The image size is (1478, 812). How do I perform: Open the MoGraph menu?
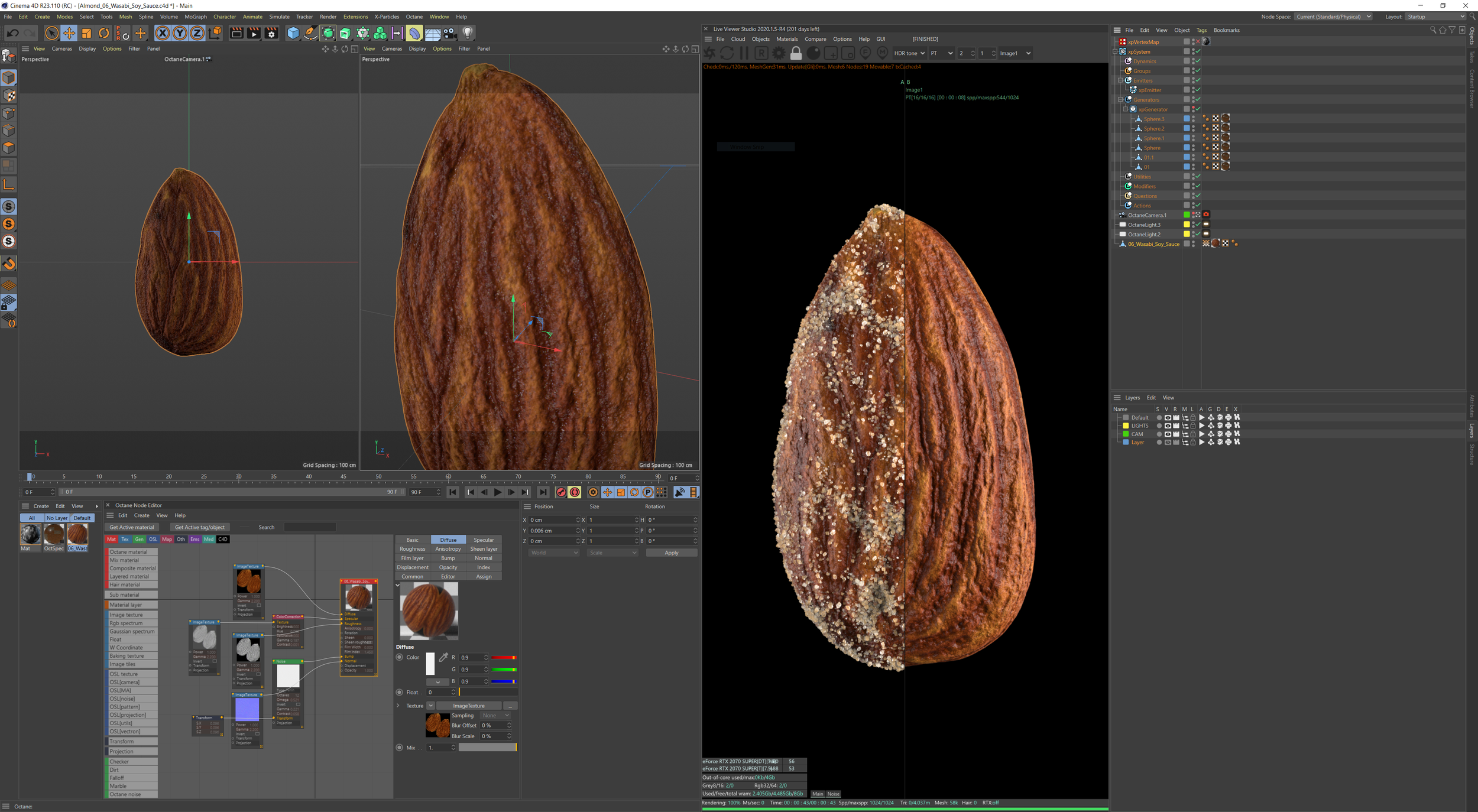[x=195, y=17]
